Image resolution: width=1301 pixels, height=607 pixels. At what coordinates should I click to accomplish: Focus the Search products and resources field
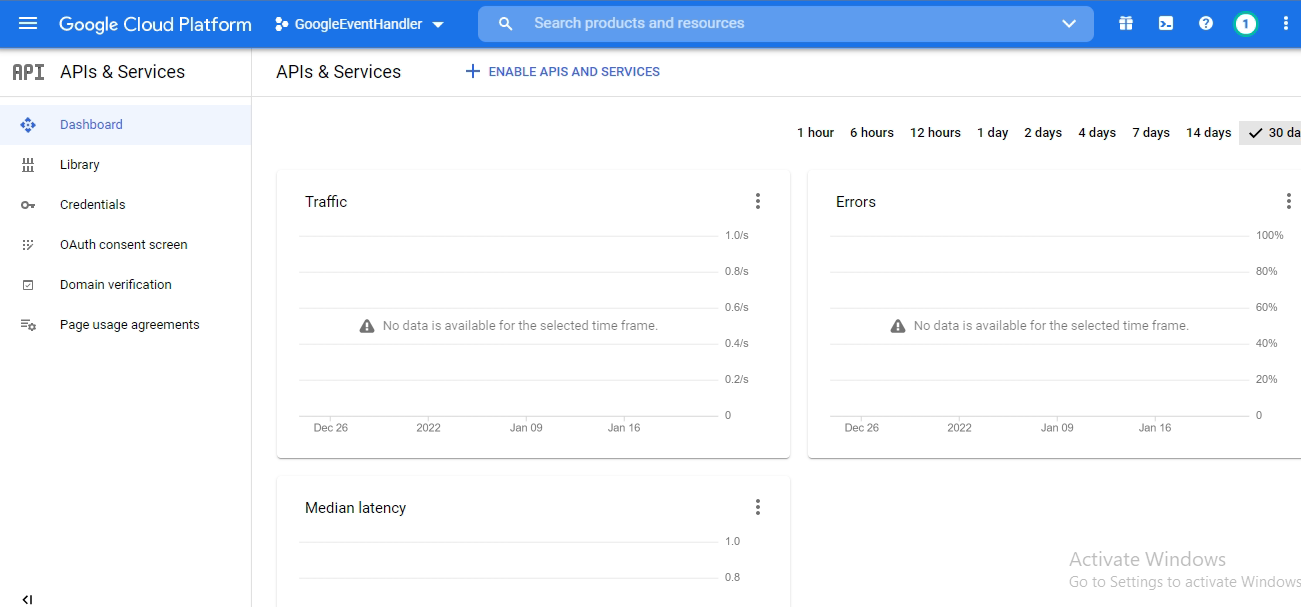coord(785,23)
